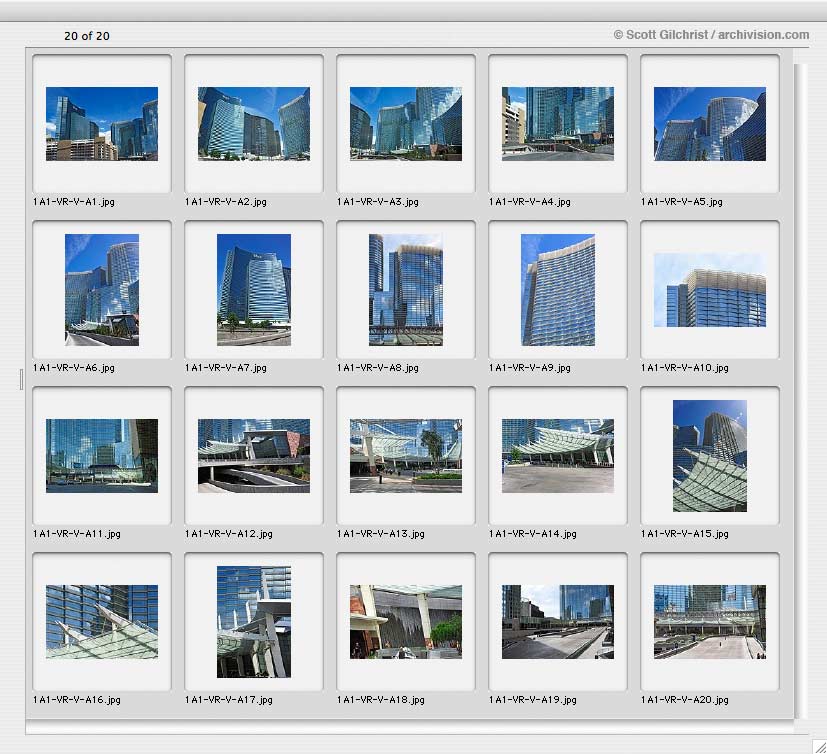Image resolution: width=827 pixels, height=754 pixels.
Task: Select thumbnail 1A1-VR-V-A20.jpg
Action: 709,622
